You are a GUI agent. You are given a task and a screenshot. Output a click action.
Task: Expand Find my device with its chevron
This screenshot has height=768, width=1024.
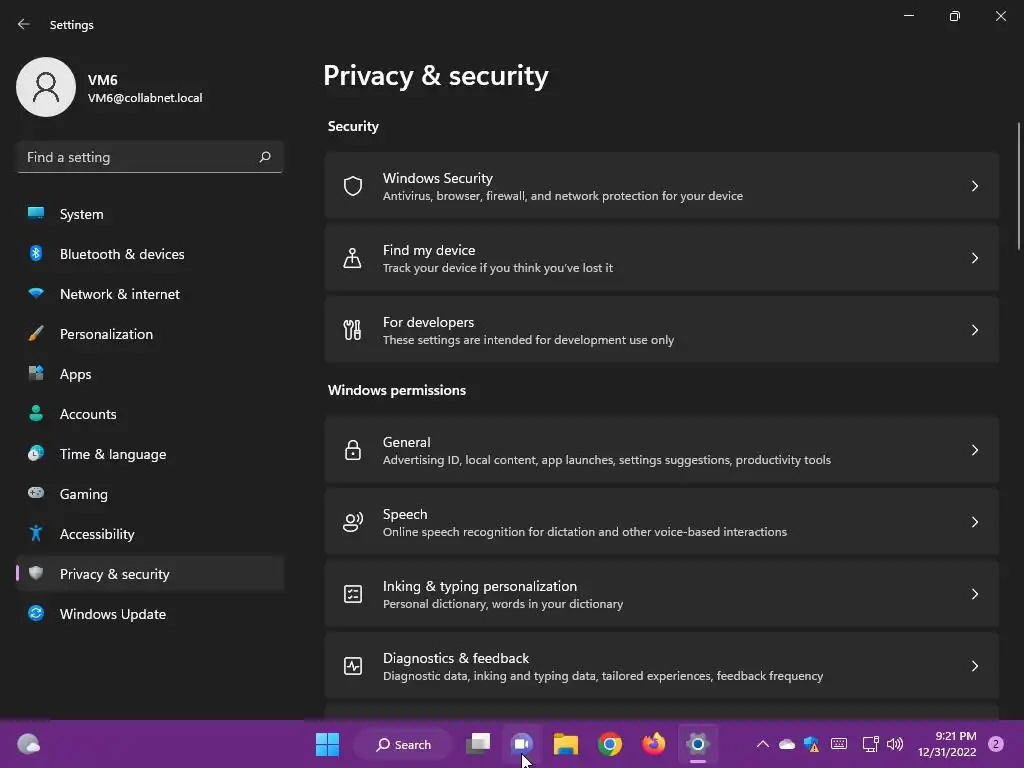(x=974, y=258)
